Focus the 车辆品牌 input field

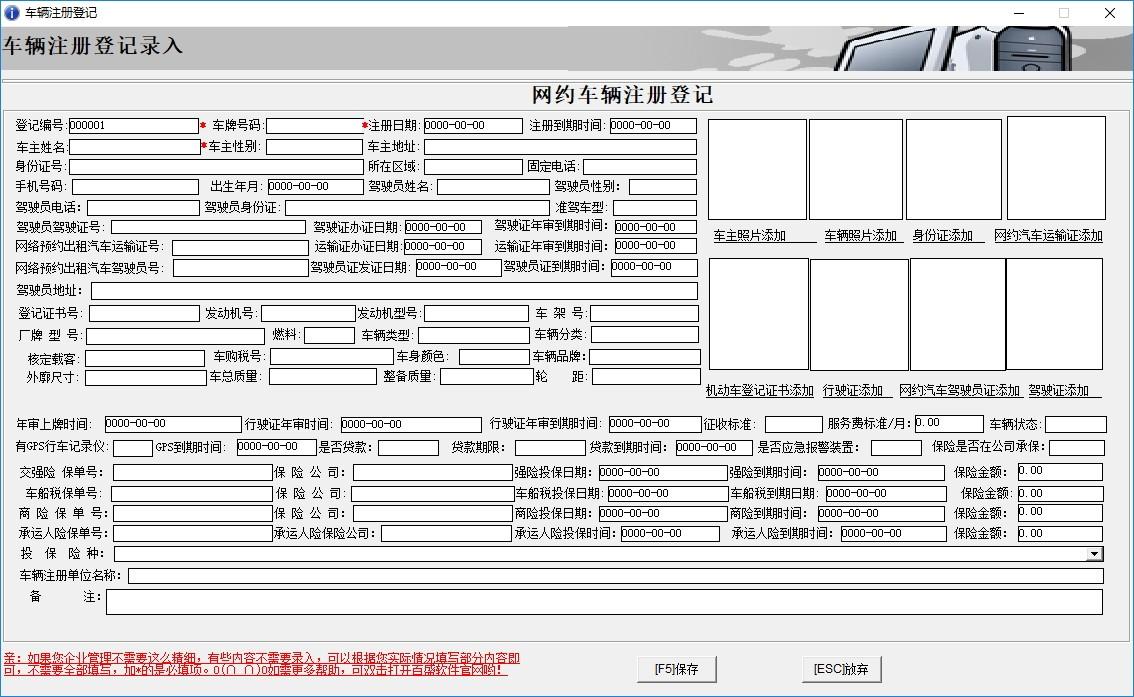pyautogui.click(x=645, y=356)
